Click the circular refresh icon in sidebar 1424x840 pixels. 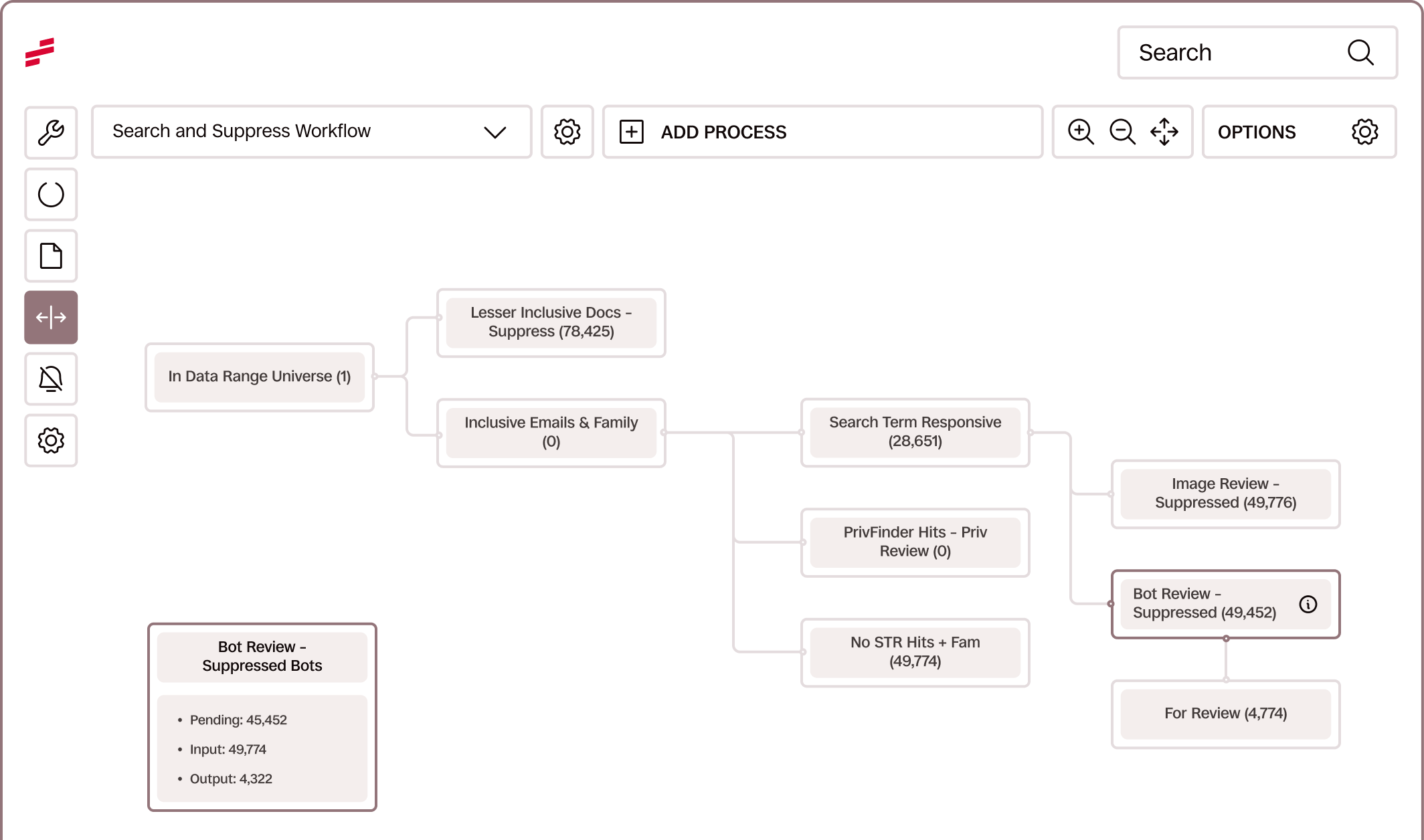pyautogui.click(x=51, y=195)
